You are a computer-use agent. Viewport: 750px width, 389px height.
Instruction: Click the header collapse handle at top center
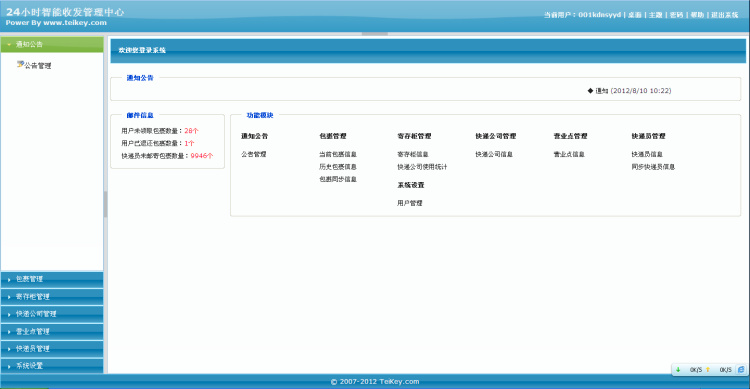375,34
